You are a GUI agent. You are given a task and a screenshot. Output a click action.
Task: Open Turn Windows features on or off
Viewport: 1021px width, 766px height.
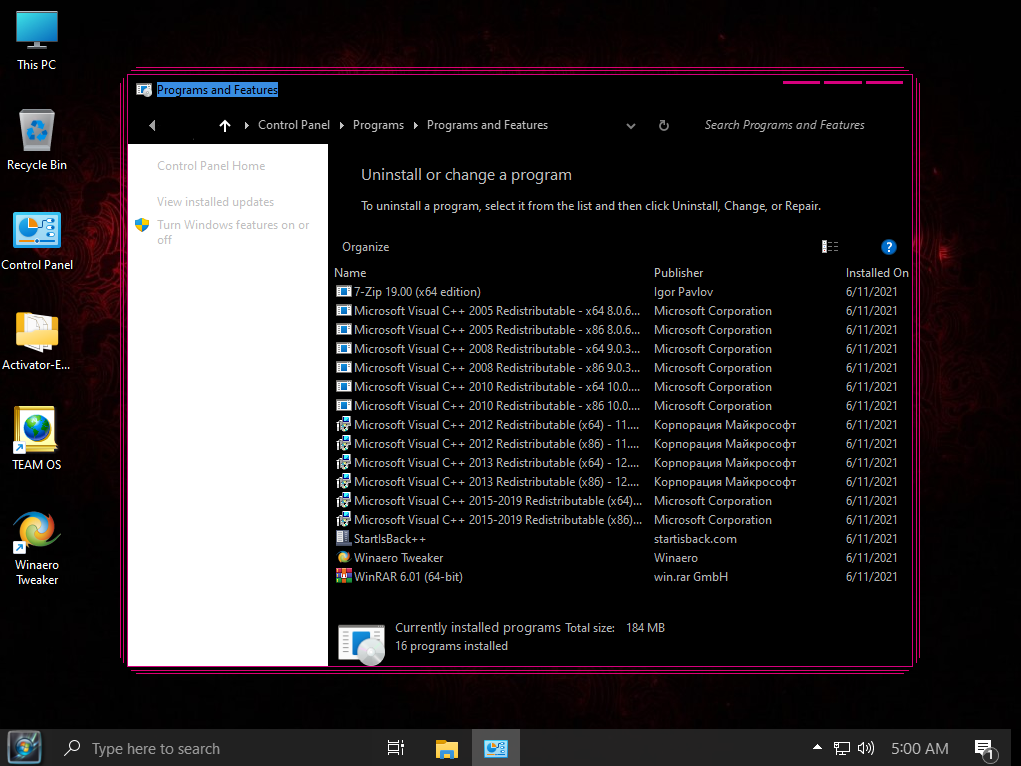tap(233, 232)
